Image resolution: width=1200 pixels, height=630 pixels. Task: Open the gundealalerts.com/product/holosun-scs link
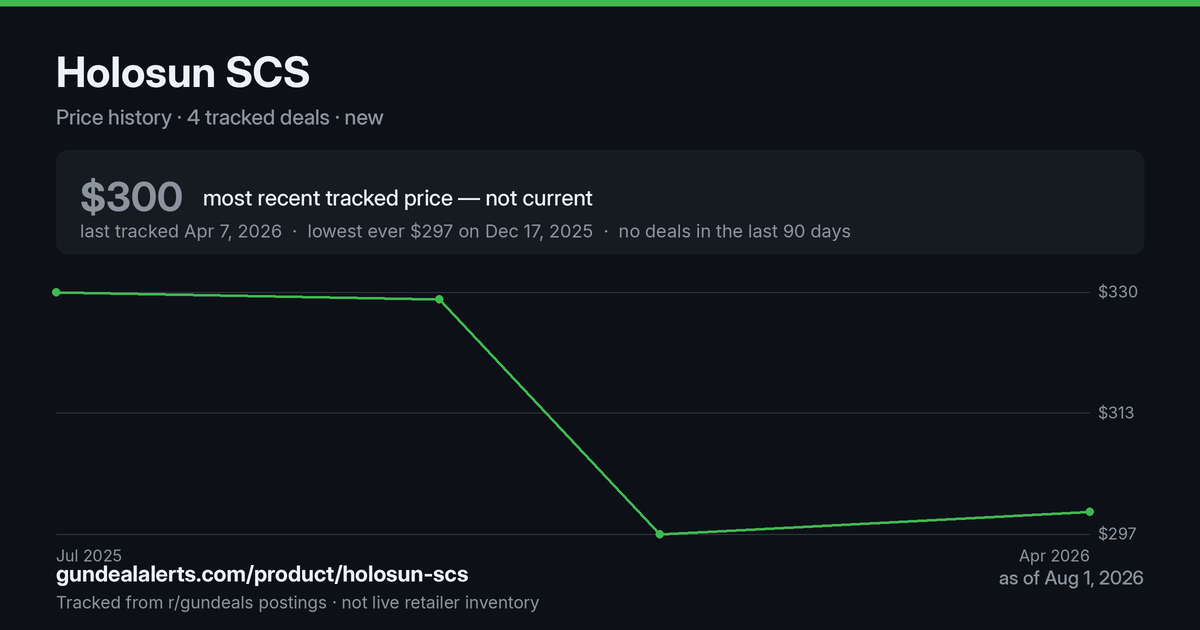[x=262, y=575]
